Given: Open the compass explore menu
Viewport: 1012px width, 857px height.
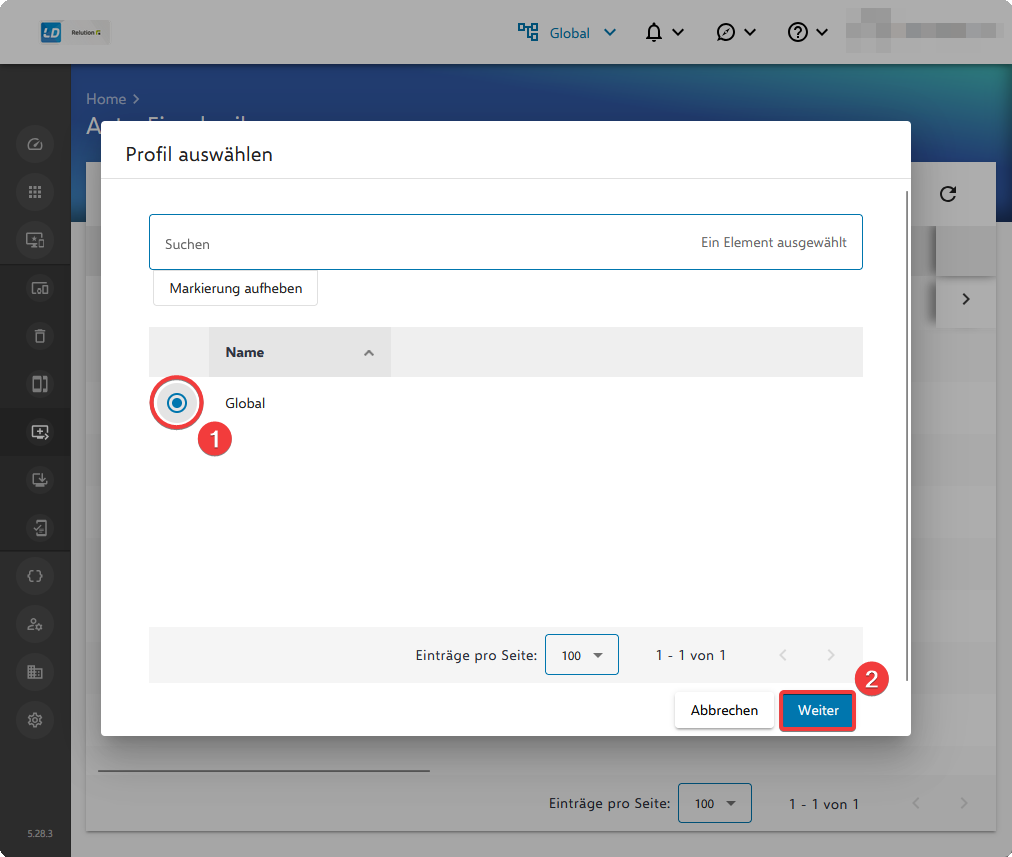Looking at the screenshot, I should click(x=736, y=32).
